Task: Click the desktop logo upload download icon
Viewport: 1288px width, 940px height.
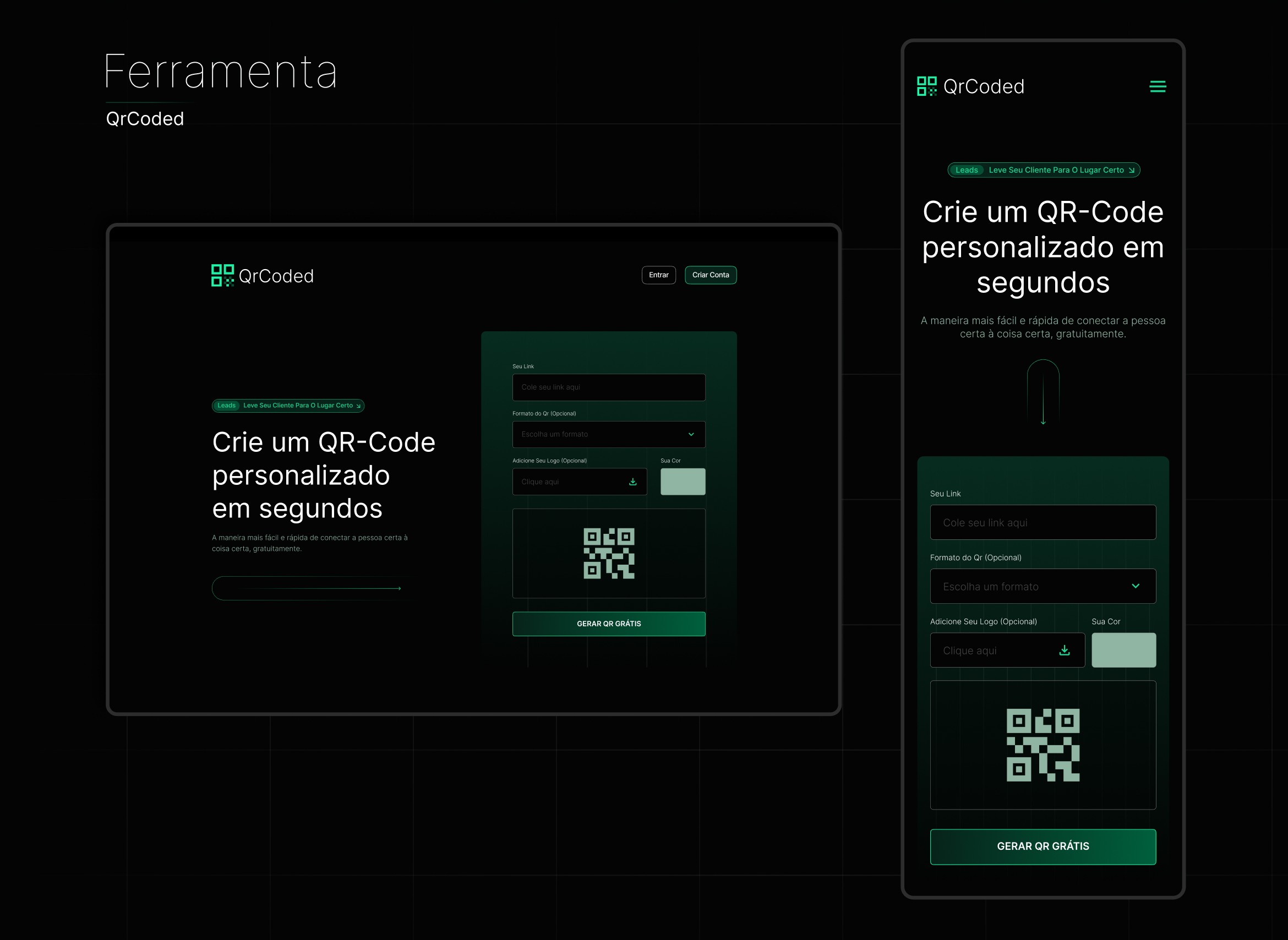Action: [x=632, y=482]
